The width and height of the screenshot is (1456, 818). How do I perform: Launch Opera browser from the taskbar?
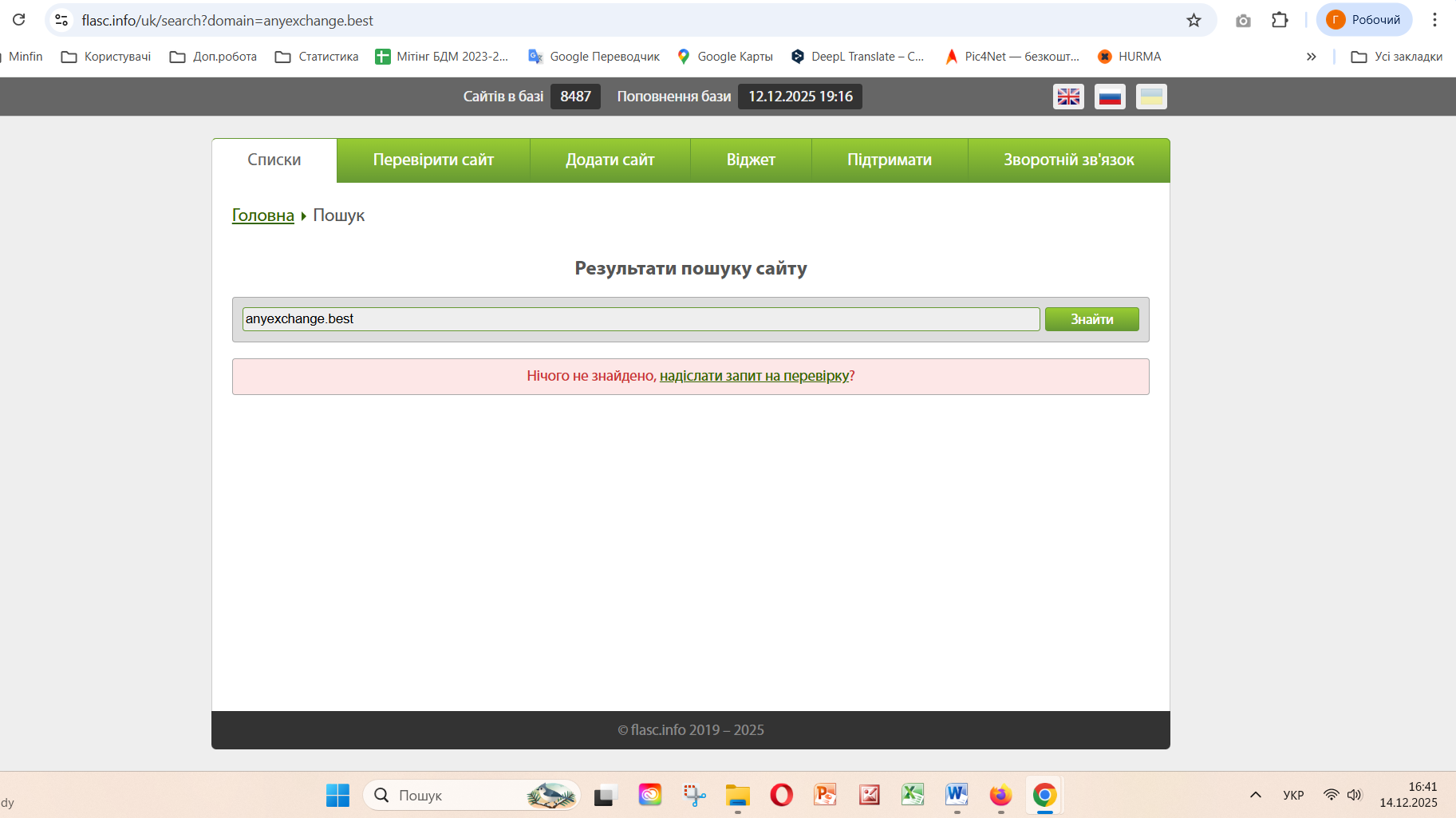(x=782, y=795)
